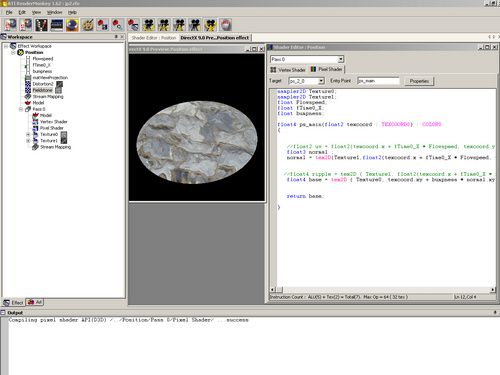Click the 'Ln 12, Col 4' status indicator
This screenshot has width=500, height=375.
(466, 297)
